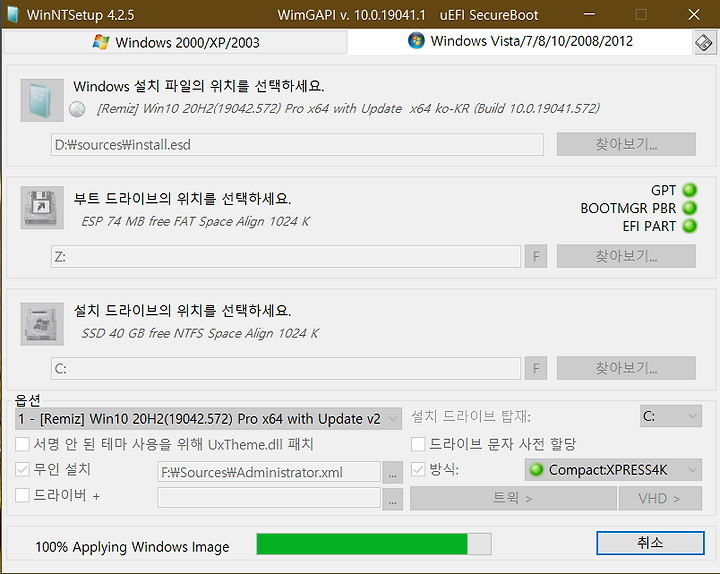Viewport: 720px width, 574px height.
Task: Click the SSD 40 GB free NTFS text
Action: (x=200, y=333)
